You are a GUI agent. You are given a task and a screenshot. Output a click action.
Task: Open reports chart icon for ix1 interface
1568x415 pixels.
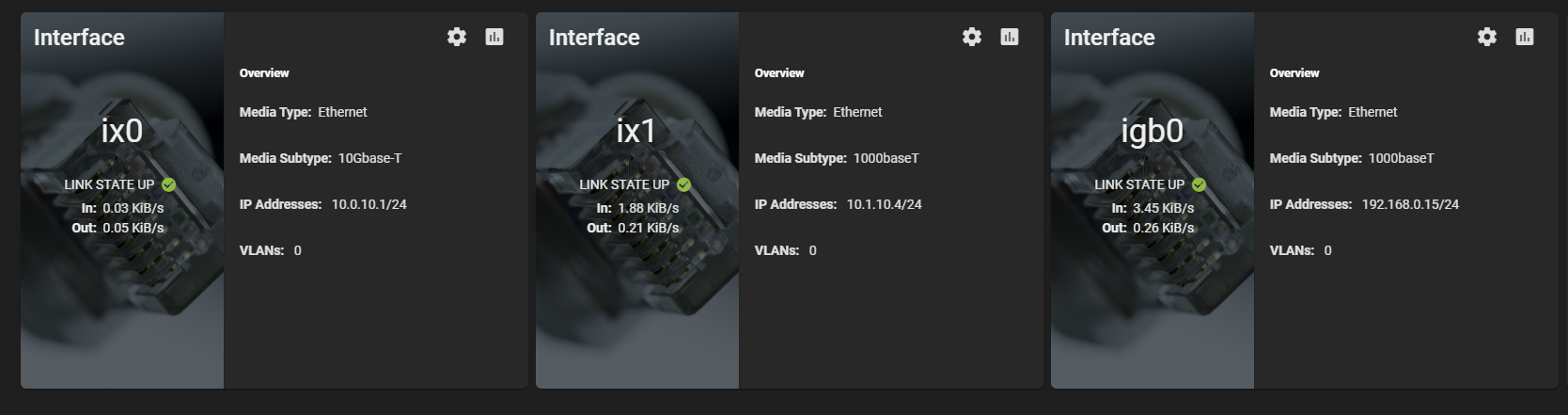pos(1010,37)
